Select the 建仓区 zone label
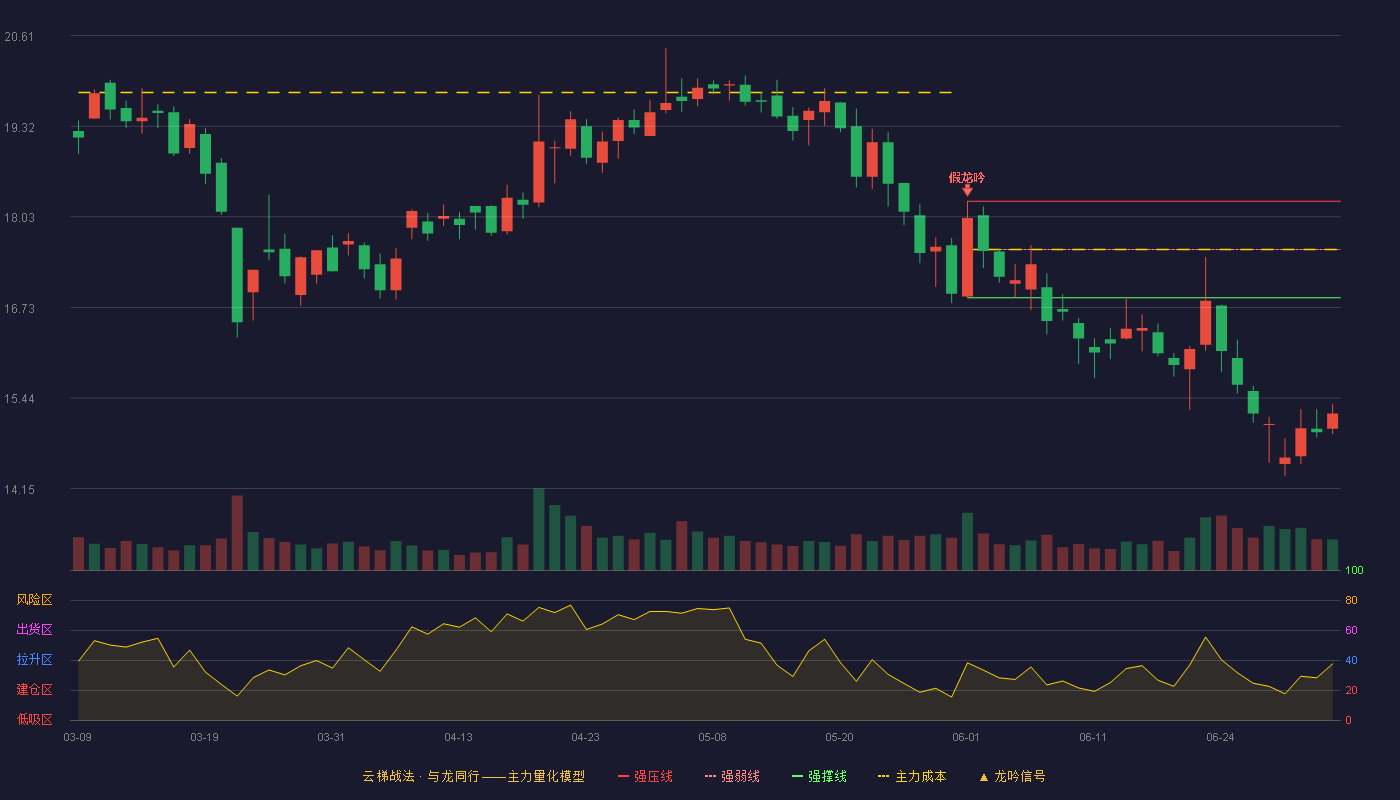The width and height of the screenshot is (1400, 800). click(34, 690)
